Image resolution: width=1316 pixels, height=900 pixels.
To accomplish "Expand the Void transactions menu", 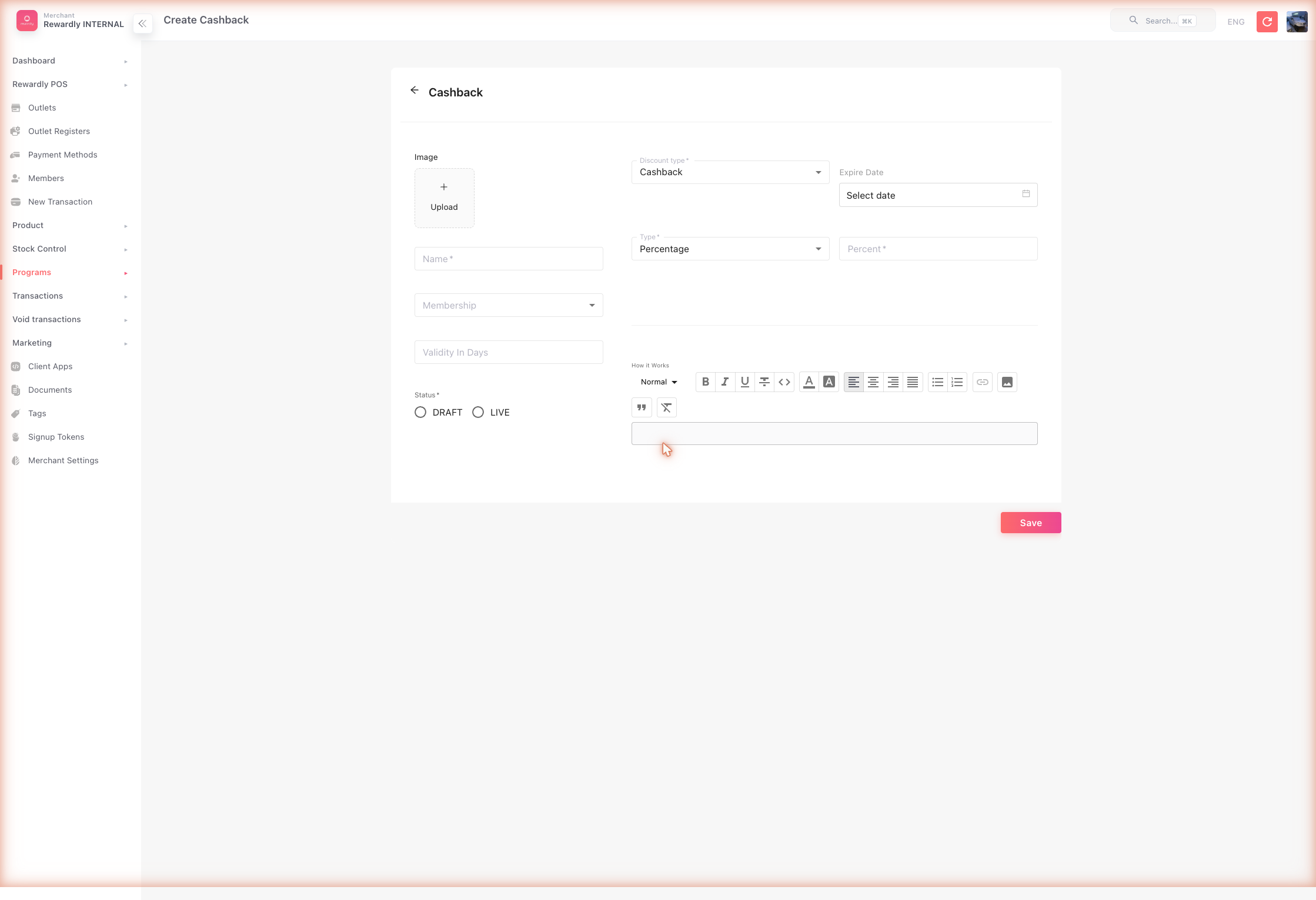I will click(x=71, y=320).
